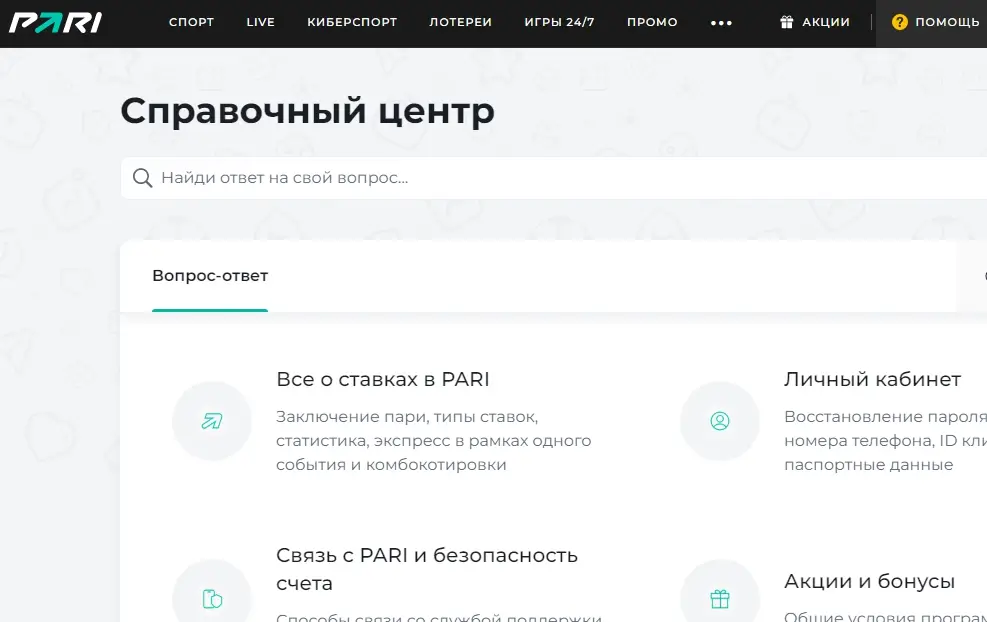Click the Все о ставках в PARI heading
Viewport: 987px width, 622px height.
pos(384,379)
